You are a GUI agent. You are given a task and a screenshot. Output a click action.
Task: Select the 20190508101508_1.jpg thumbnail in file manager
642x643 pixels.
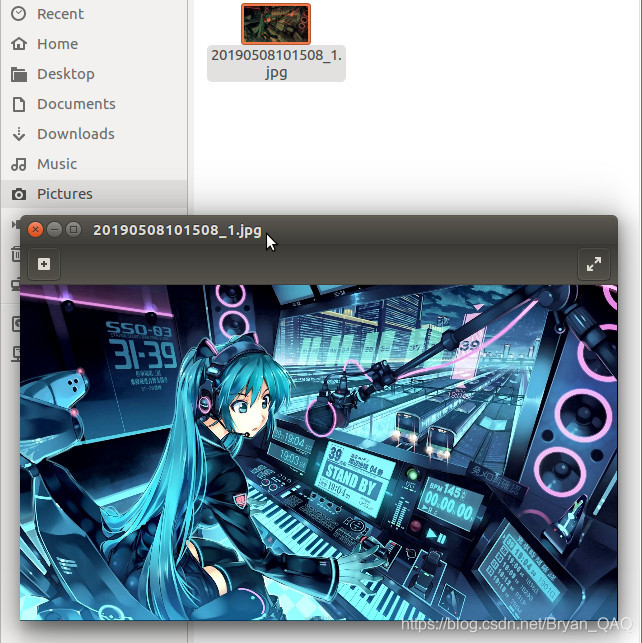pos(276,23)
